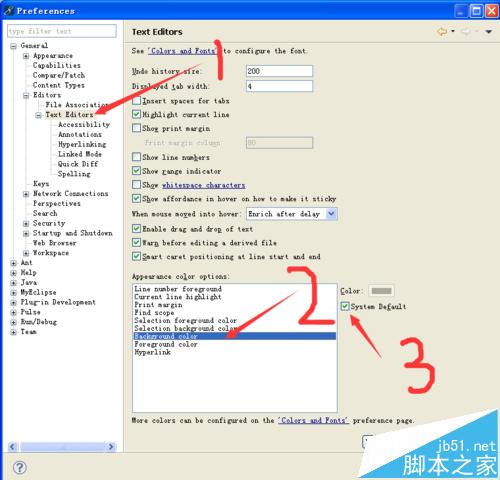500x480 pixels.
Task: Select Linked Mode in the tree
Action: tap(80, 154)
